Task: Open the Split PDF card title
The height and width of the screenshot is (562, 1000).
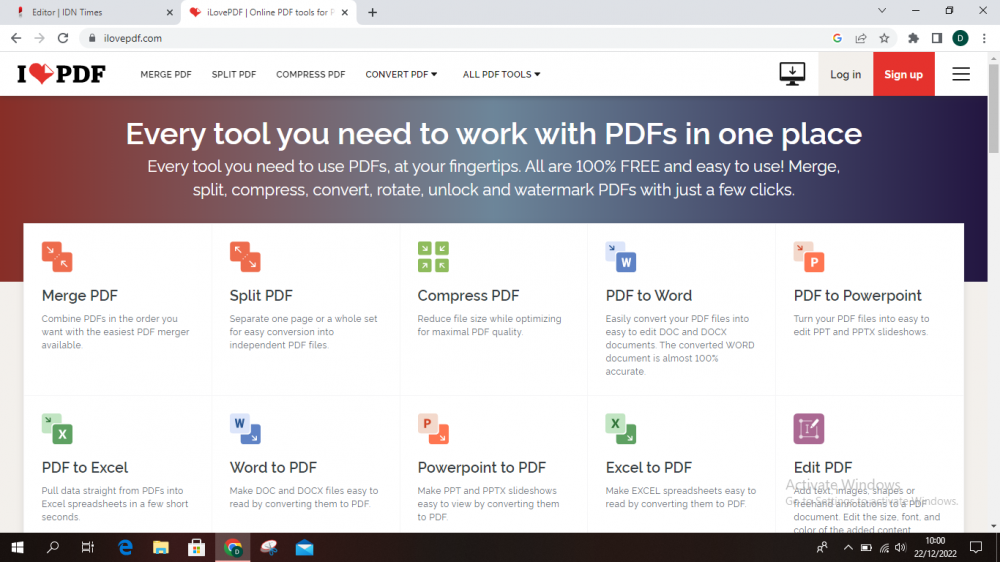Action: pos(261,295)
